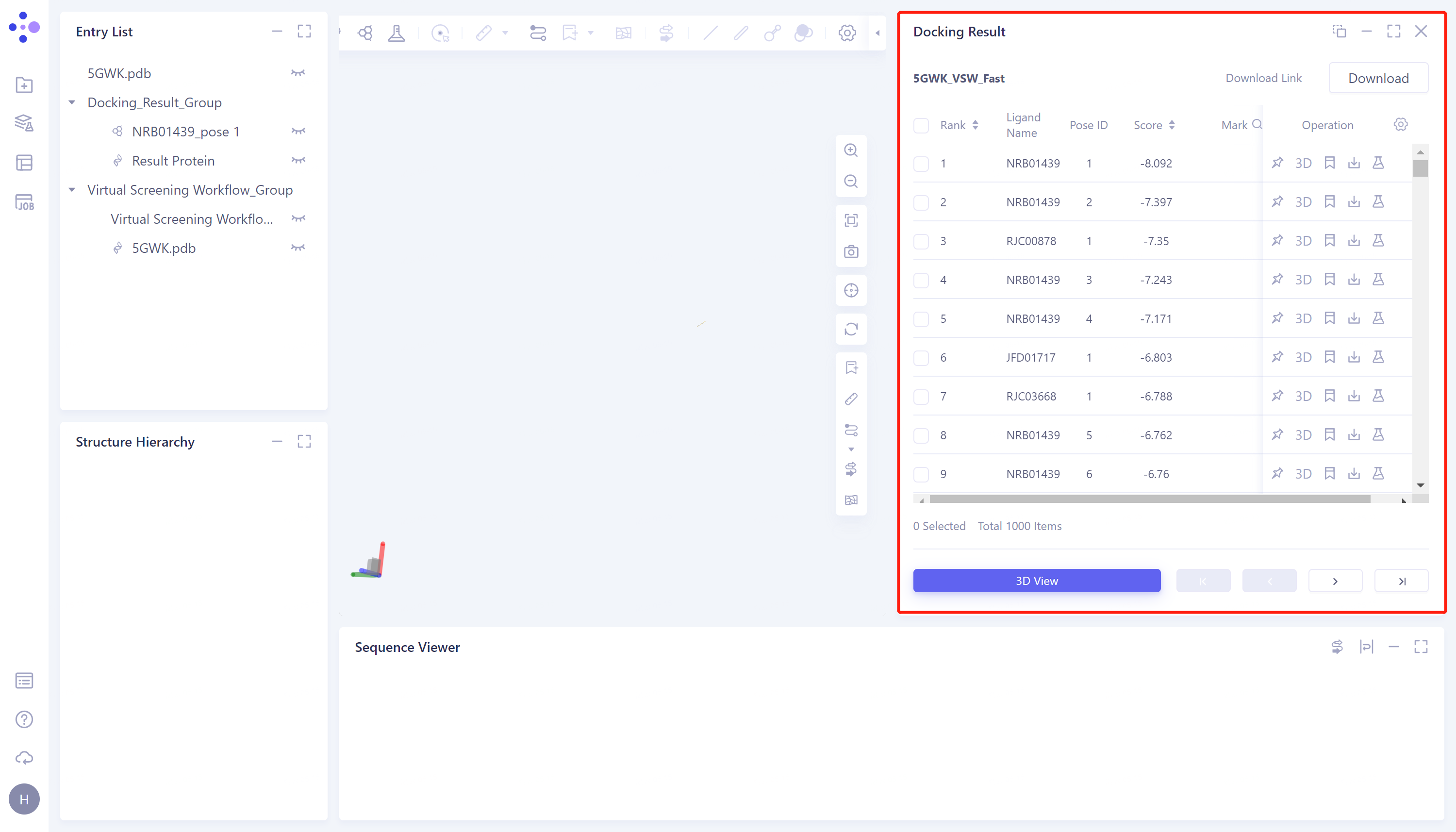Expand more tools arrow in viewer sidebar
The width and height of the screenshot is (1456, 832).
(851, 449)
